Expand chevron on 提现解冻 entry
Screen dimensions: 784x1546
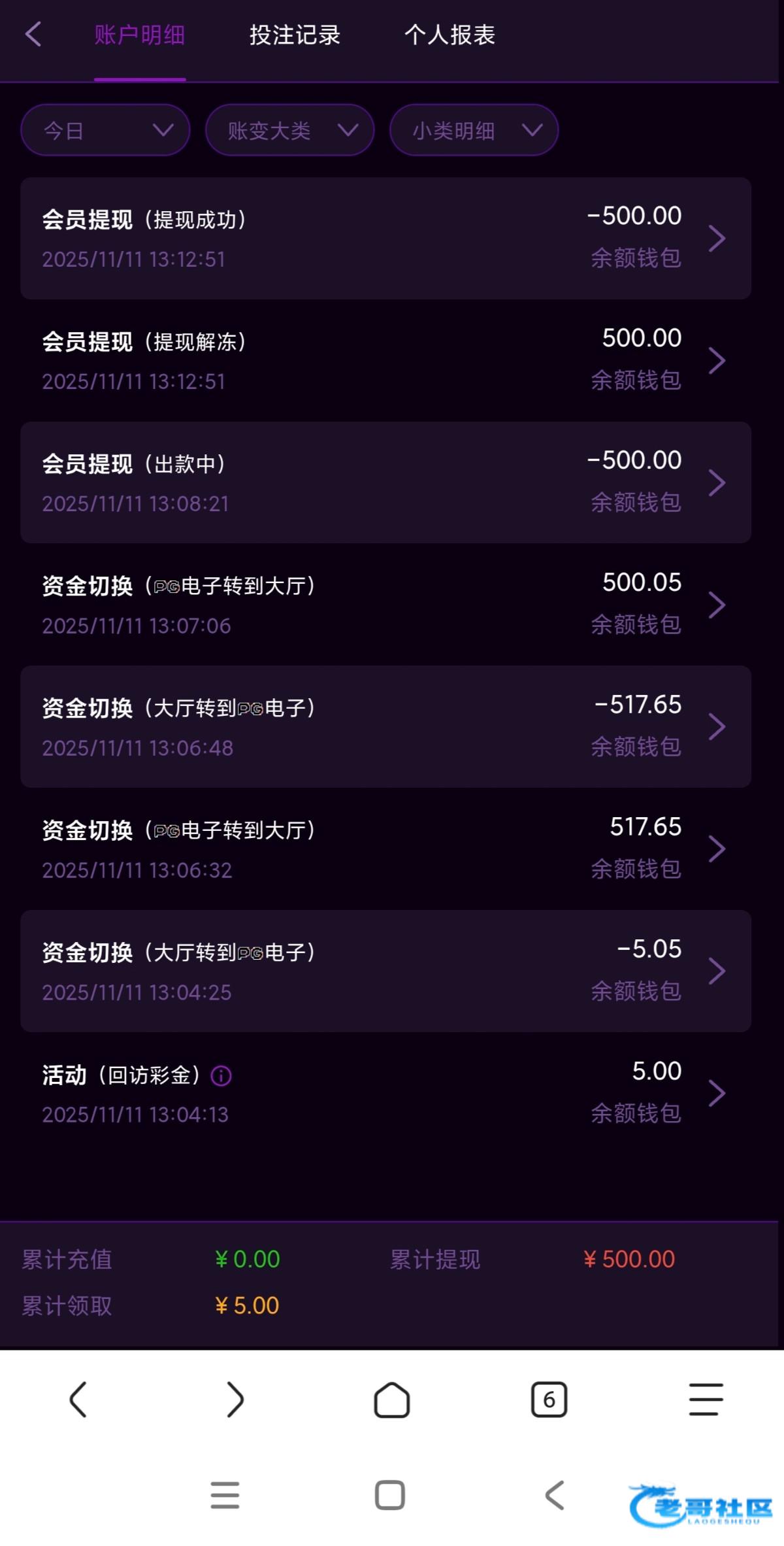pyautogui.click(x=717, y=361)
